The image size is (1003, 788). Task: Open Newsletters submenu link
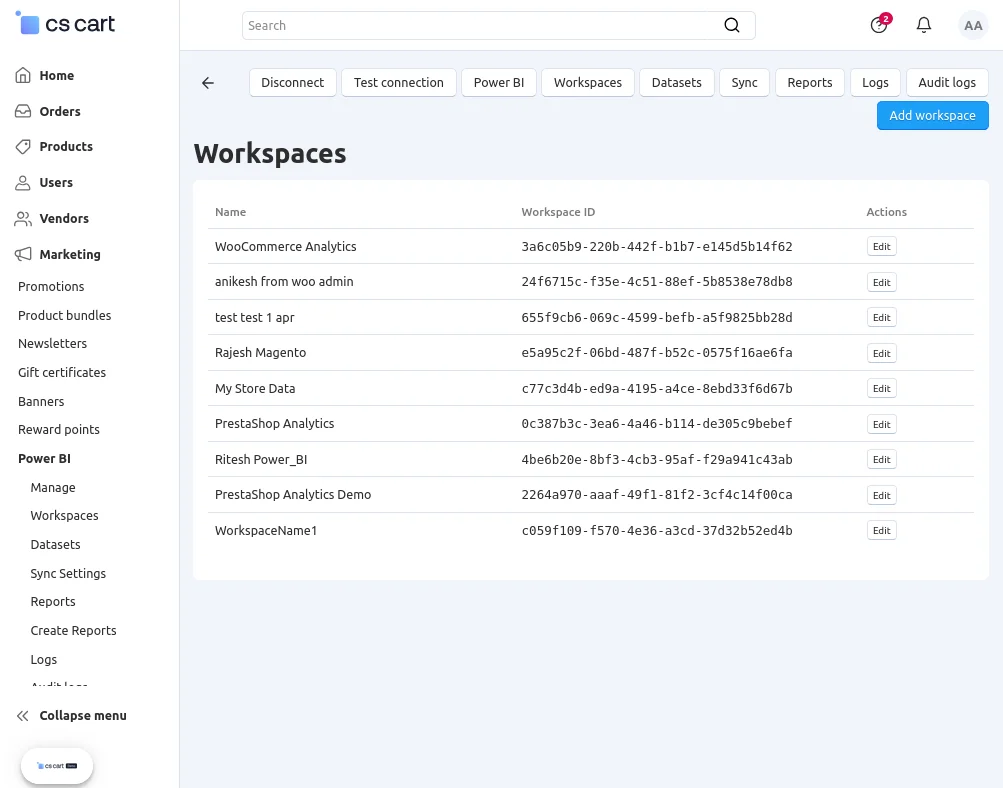[52, 343]
